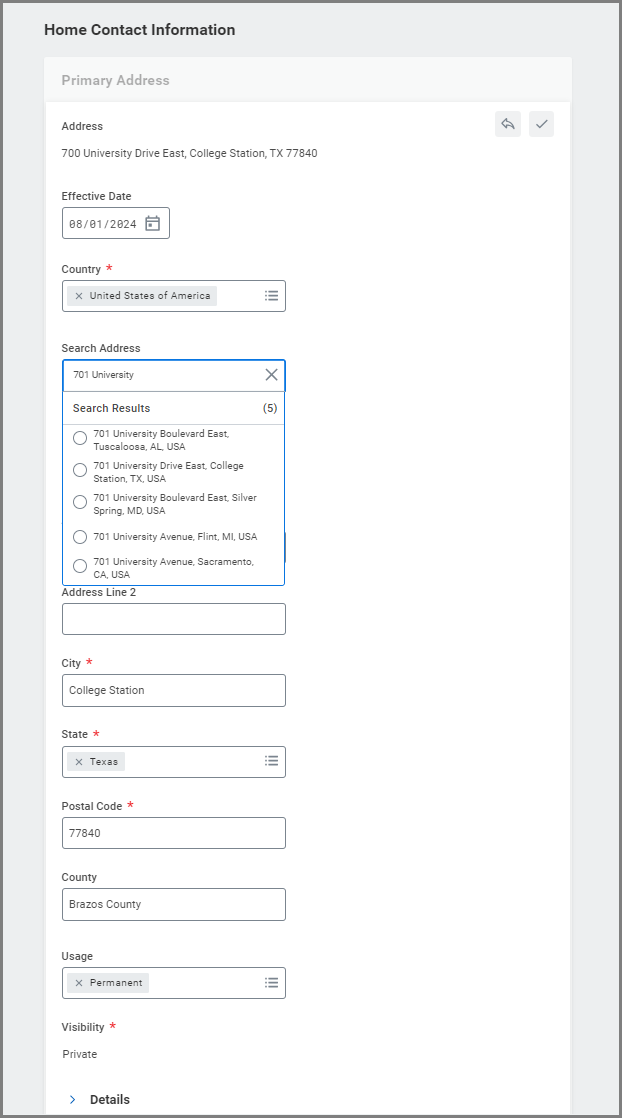Select 701 University Avenue, Sacramento, CA
The image size is (622, 1118).
tap(80, 567)
